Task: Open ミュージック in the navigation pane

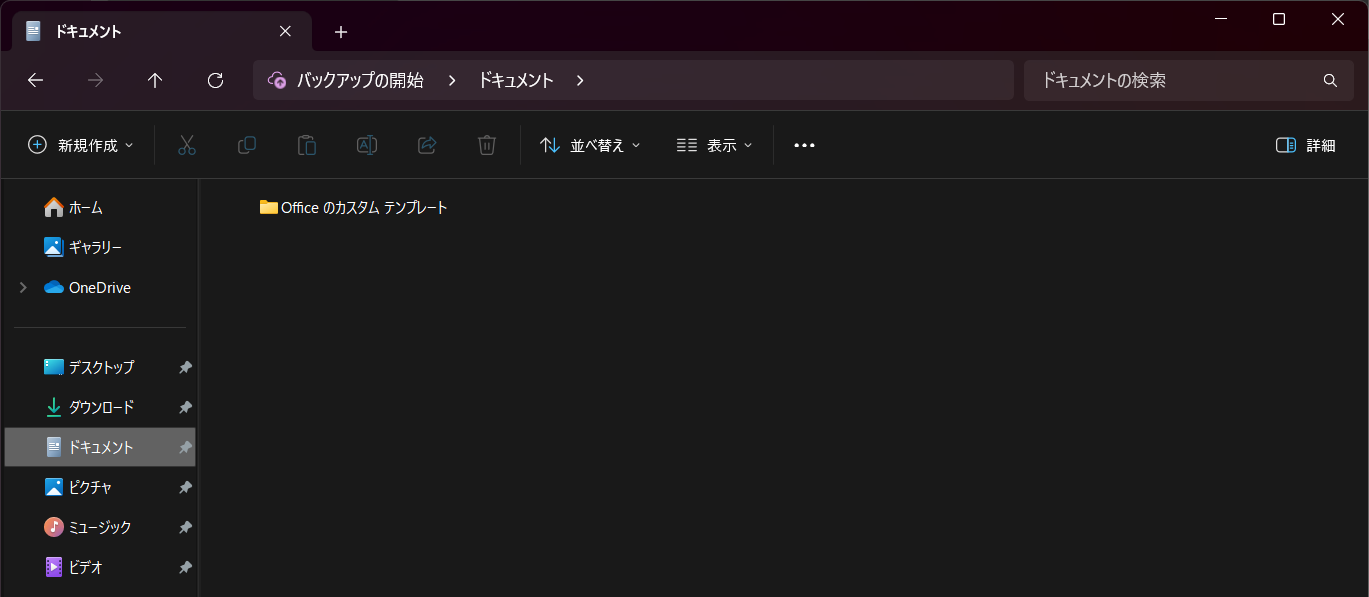Action: tap(100, 527)
